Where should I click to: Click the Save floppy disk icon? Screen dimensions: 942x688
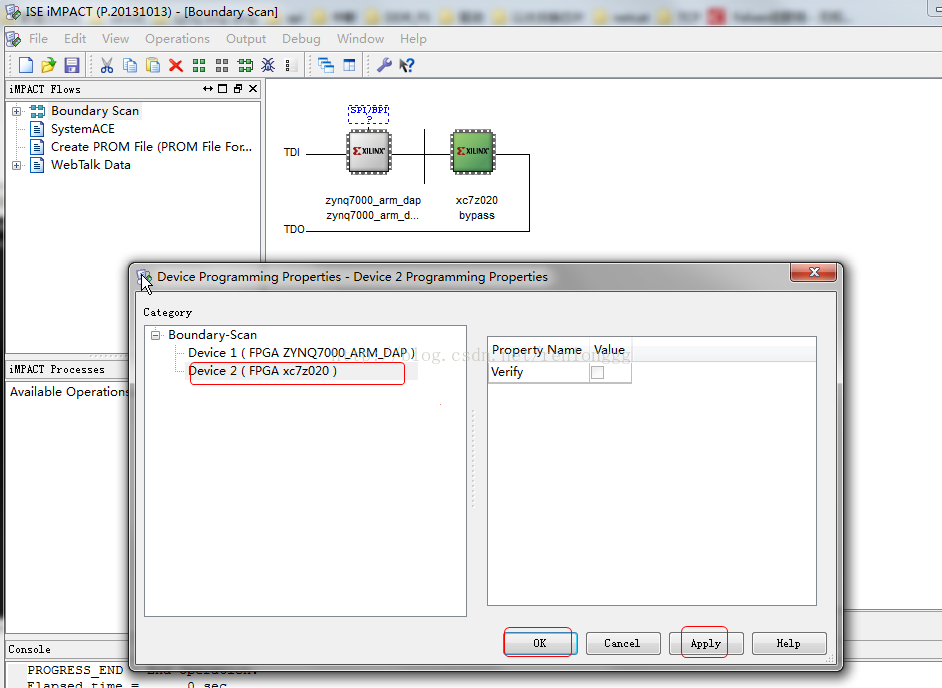[x=71, y=65]
